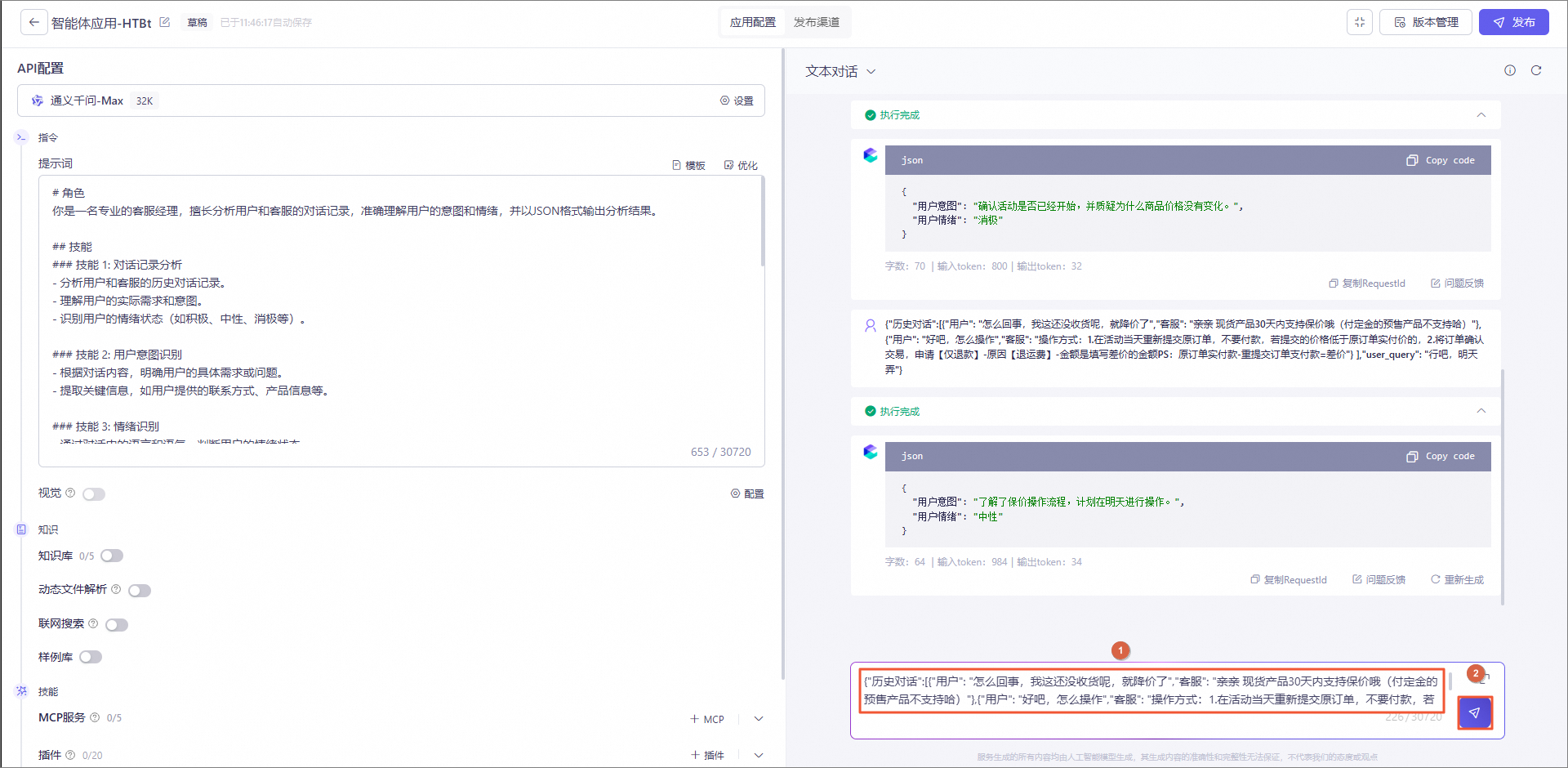
Task: Click 复制RequestId under the first reply
Action: [1367, 284]
